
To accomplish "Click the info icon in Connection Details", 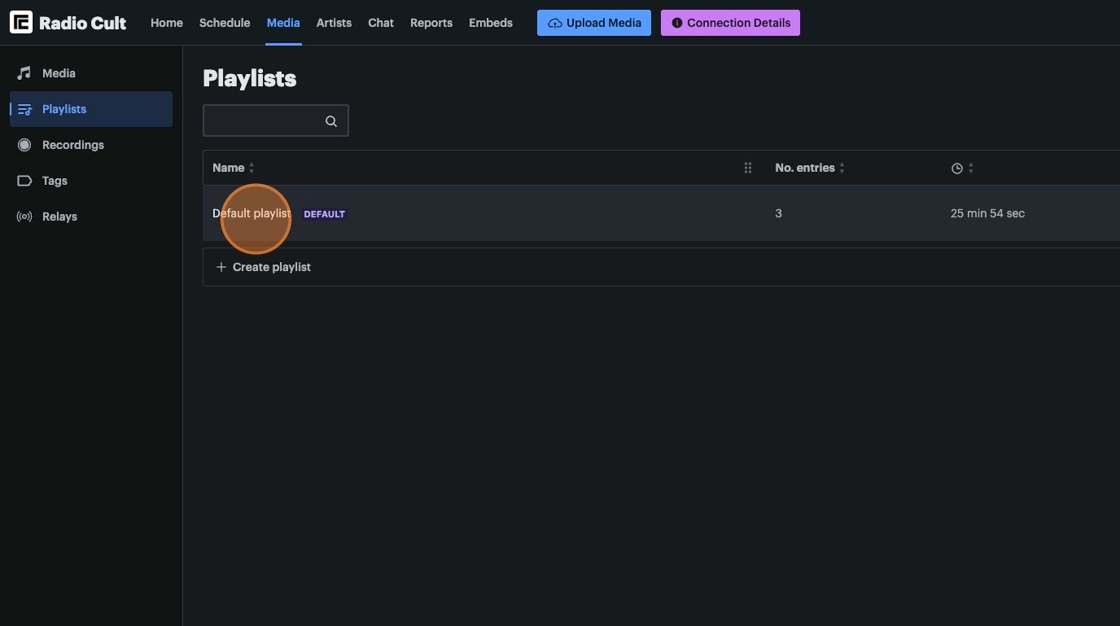I will (x=676, y=23).
